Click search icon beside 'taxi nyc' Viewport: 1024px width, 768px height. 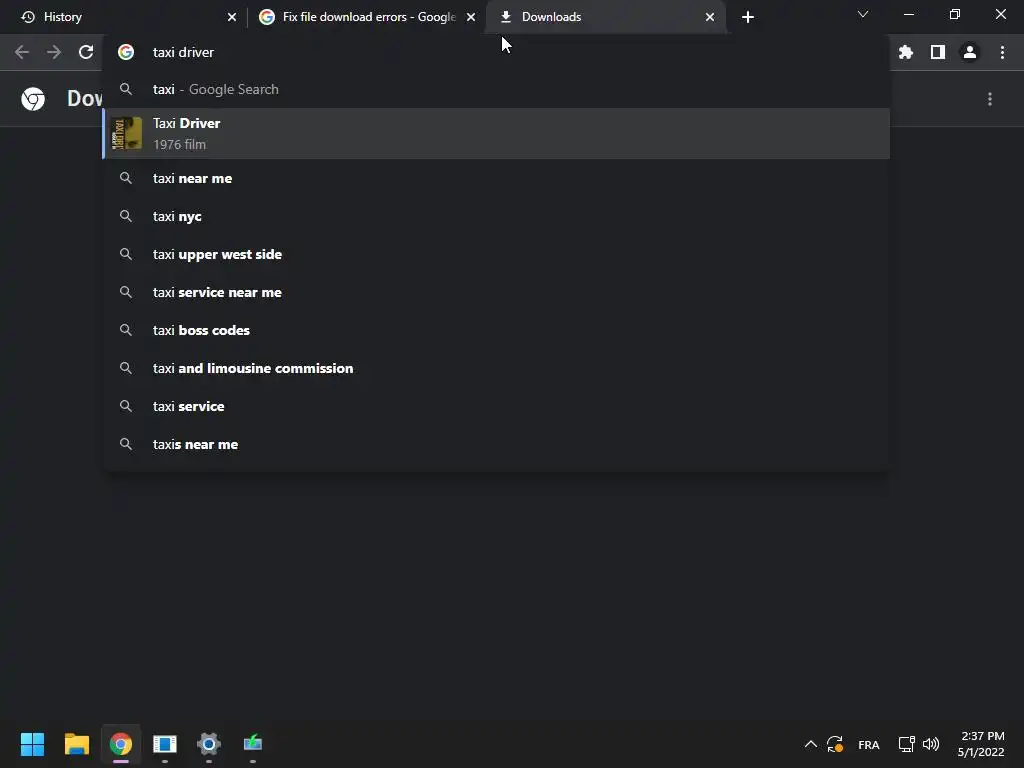click(126, 216)
